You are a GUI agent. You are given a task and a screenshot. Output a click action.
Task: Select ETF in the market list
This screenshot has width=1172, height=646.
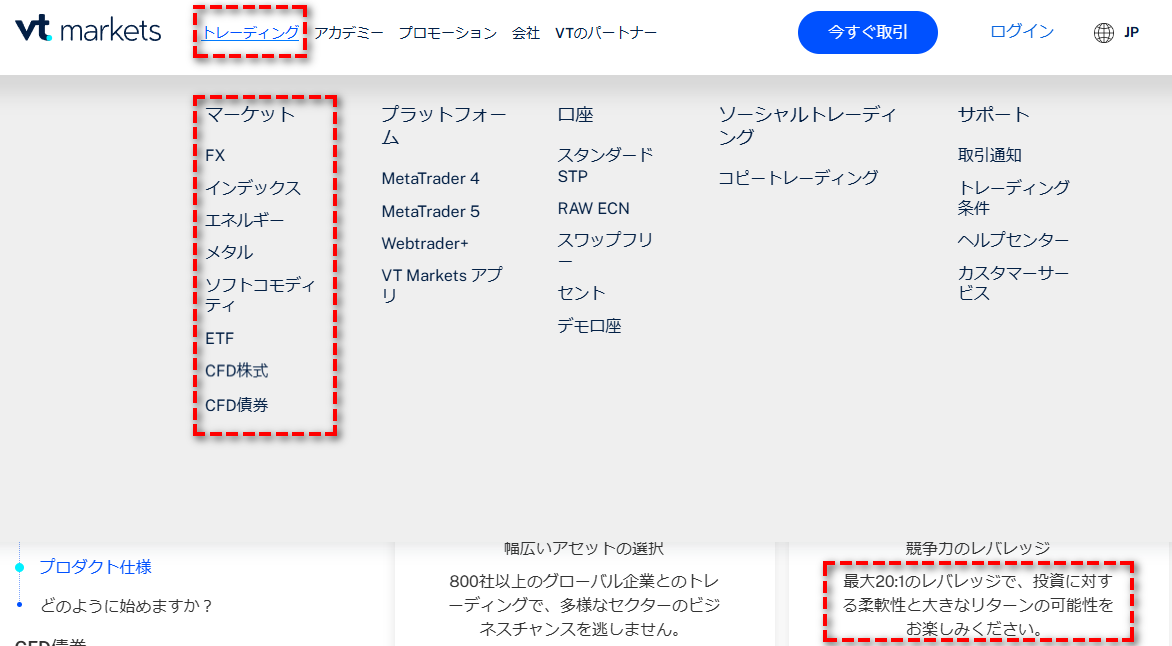pos(220,339)
